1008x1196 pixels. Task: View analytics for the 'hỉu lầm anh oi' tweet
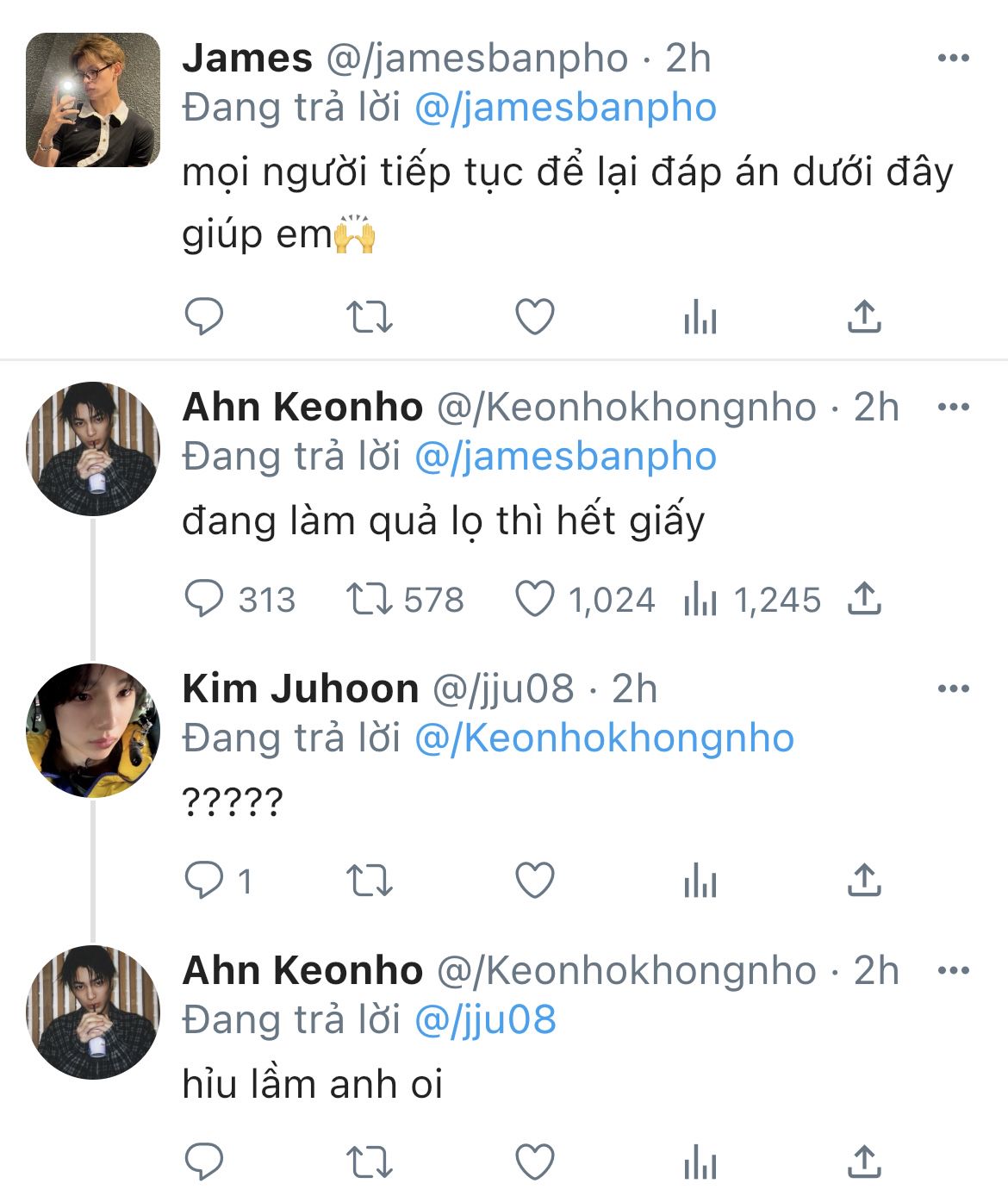[700, 1162]
